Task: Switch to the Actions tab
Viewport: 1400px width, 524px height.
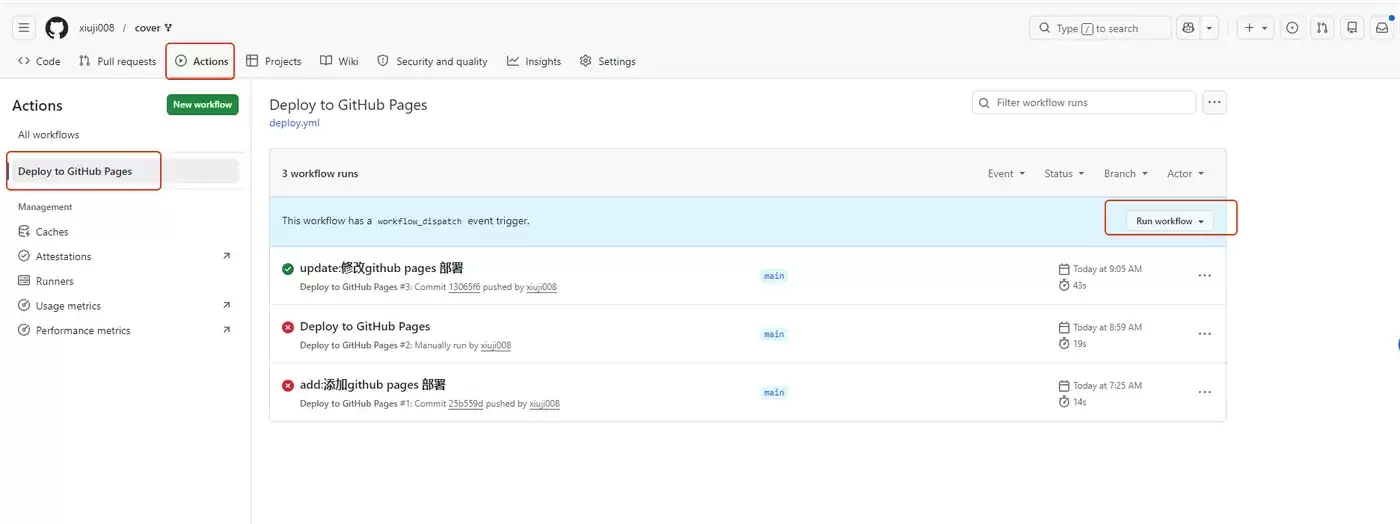Action: (201, 61)
